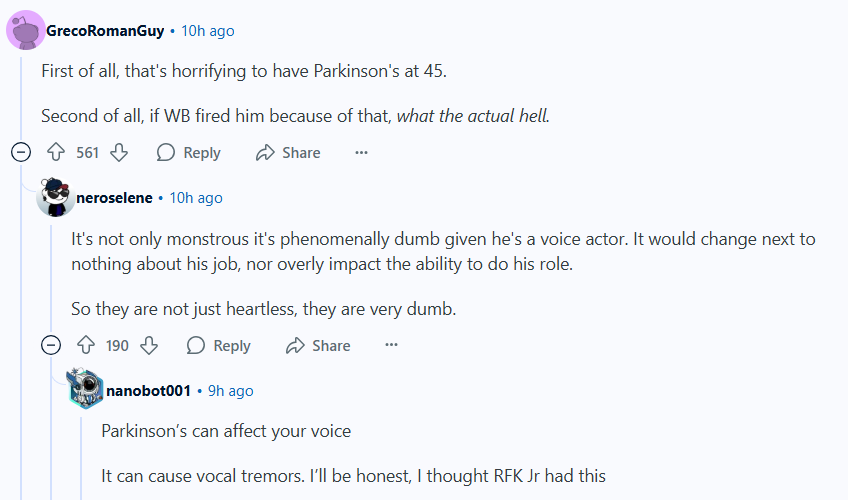The image size is (848, 500).
Task: Collapse neroselene's reply thread
Action: coord(51,346)
